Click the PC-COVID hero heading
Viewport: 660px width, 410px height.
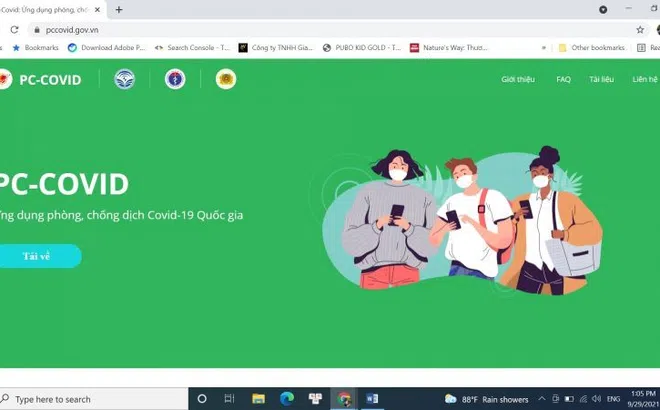[63, 184]
